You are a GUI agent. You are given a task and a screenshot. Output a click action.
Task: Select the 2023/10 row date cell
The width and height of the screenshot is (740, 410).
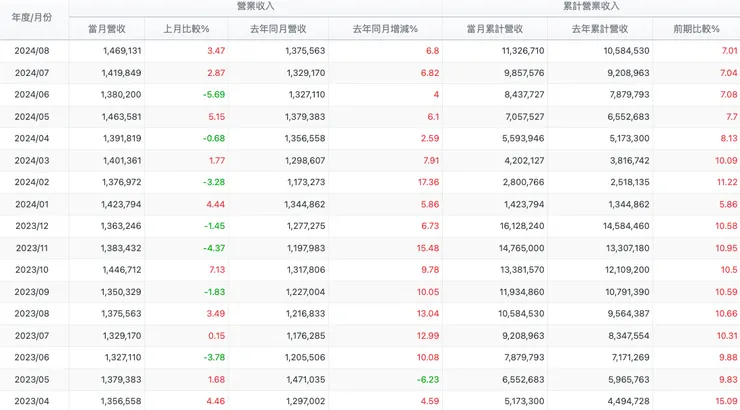pos(32,270)
